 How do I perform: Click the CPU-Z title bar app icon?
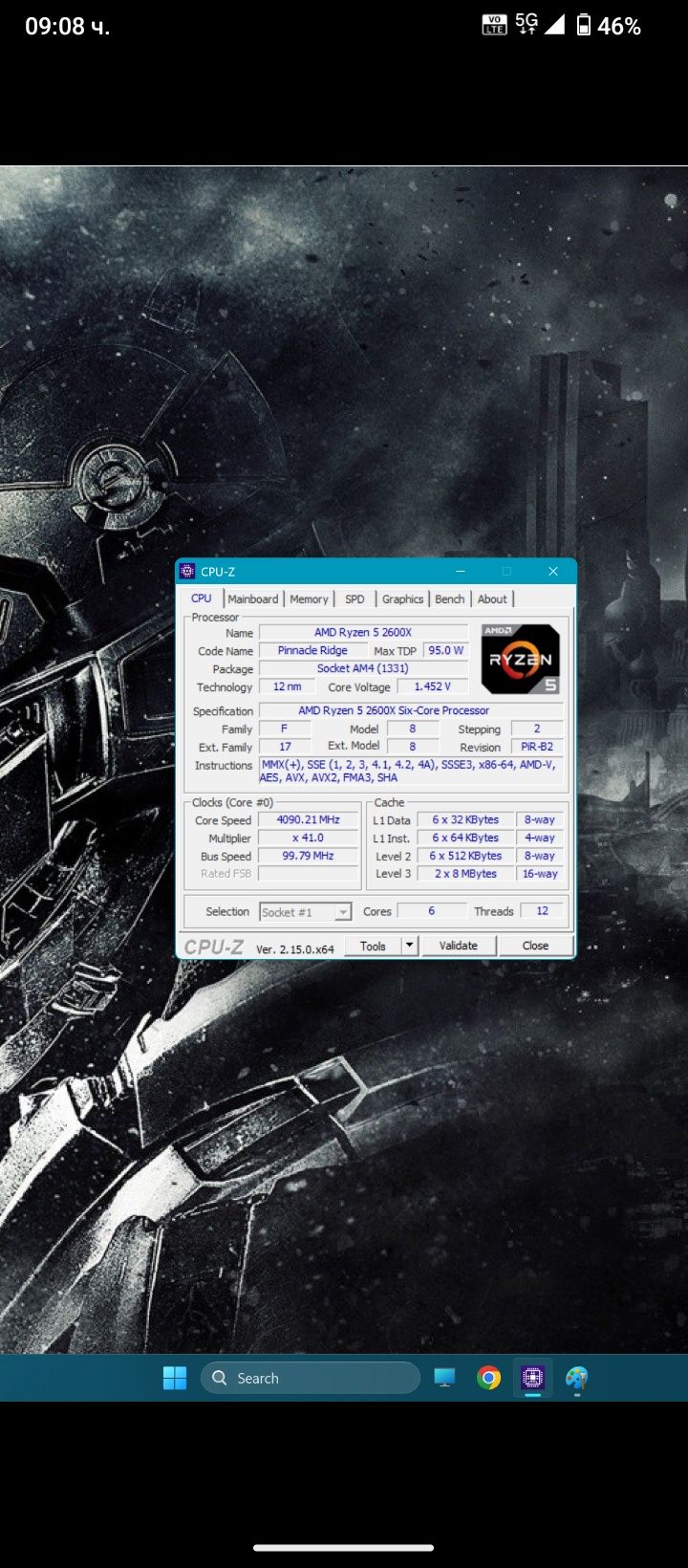click(187, 572)
